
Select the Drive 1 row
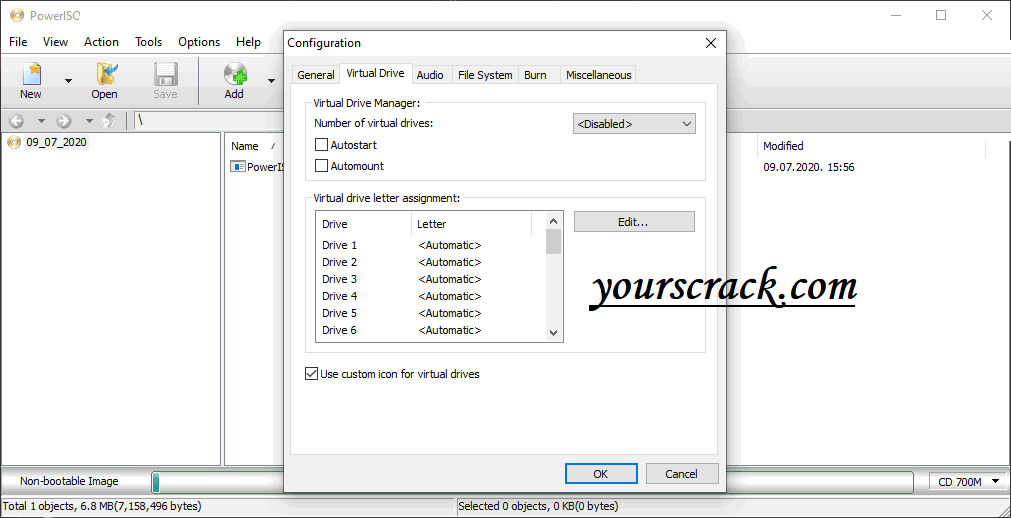pos(429,245)
